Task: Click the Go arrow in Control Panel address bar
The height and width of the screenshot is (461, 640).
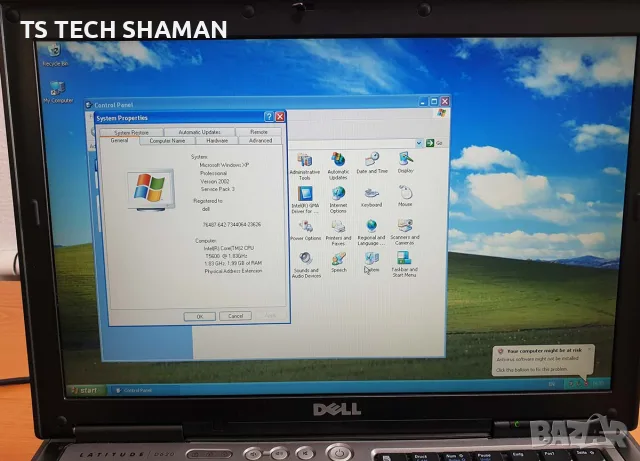Action: 430,143
